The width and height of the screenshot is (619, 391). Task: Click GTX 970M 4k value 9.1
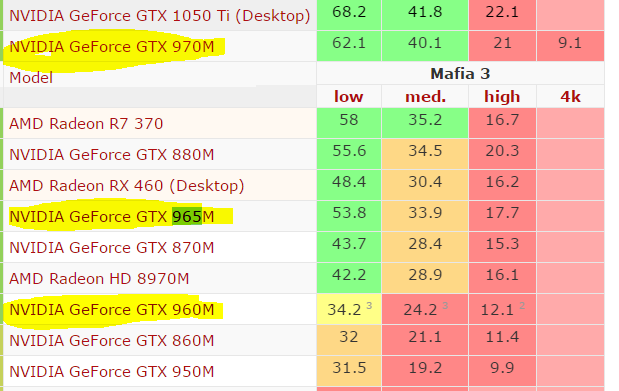click(570, 43)
